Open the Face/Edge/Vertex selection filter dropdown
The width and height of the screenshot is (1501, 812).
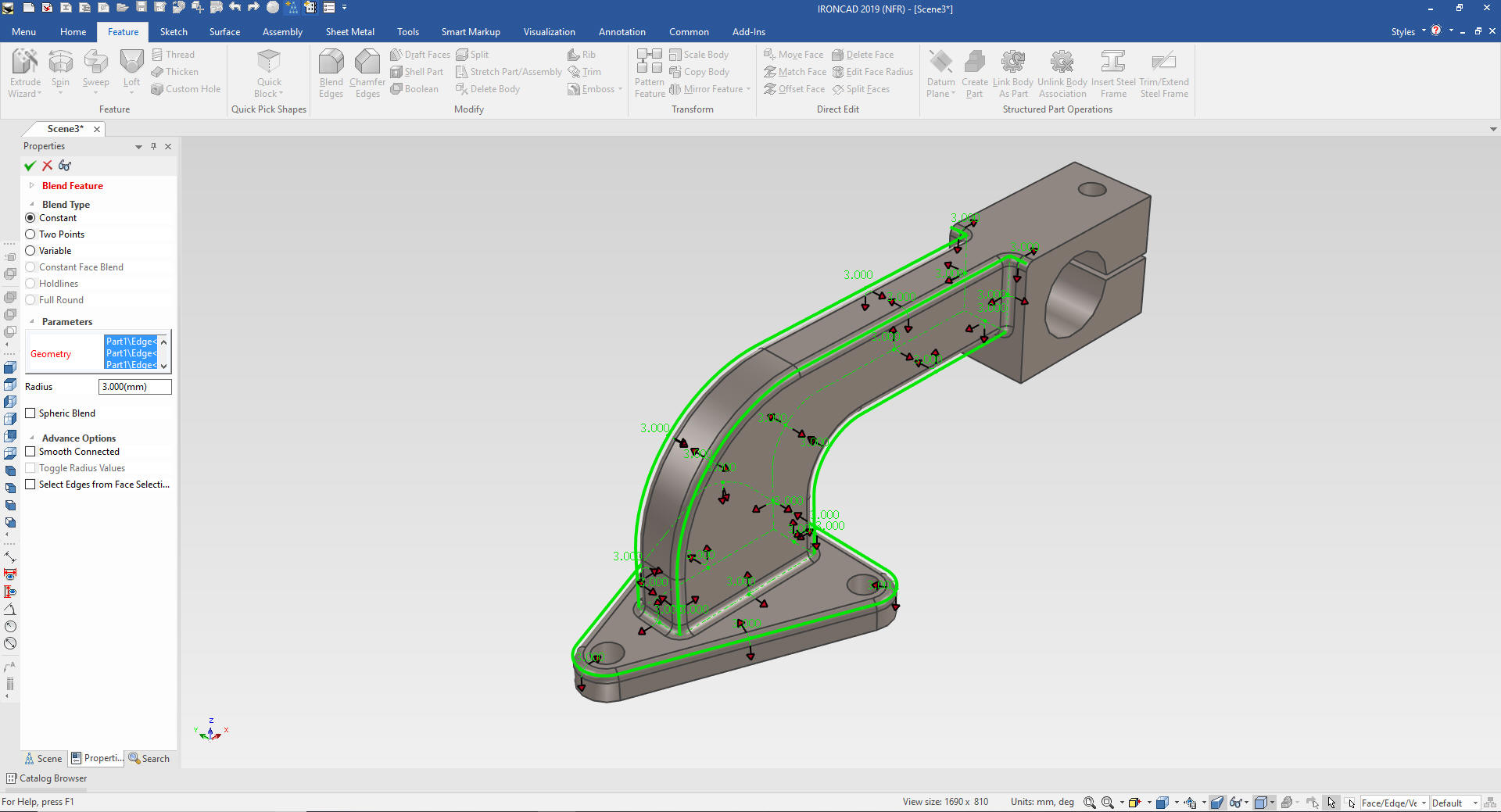(1424, 803)
